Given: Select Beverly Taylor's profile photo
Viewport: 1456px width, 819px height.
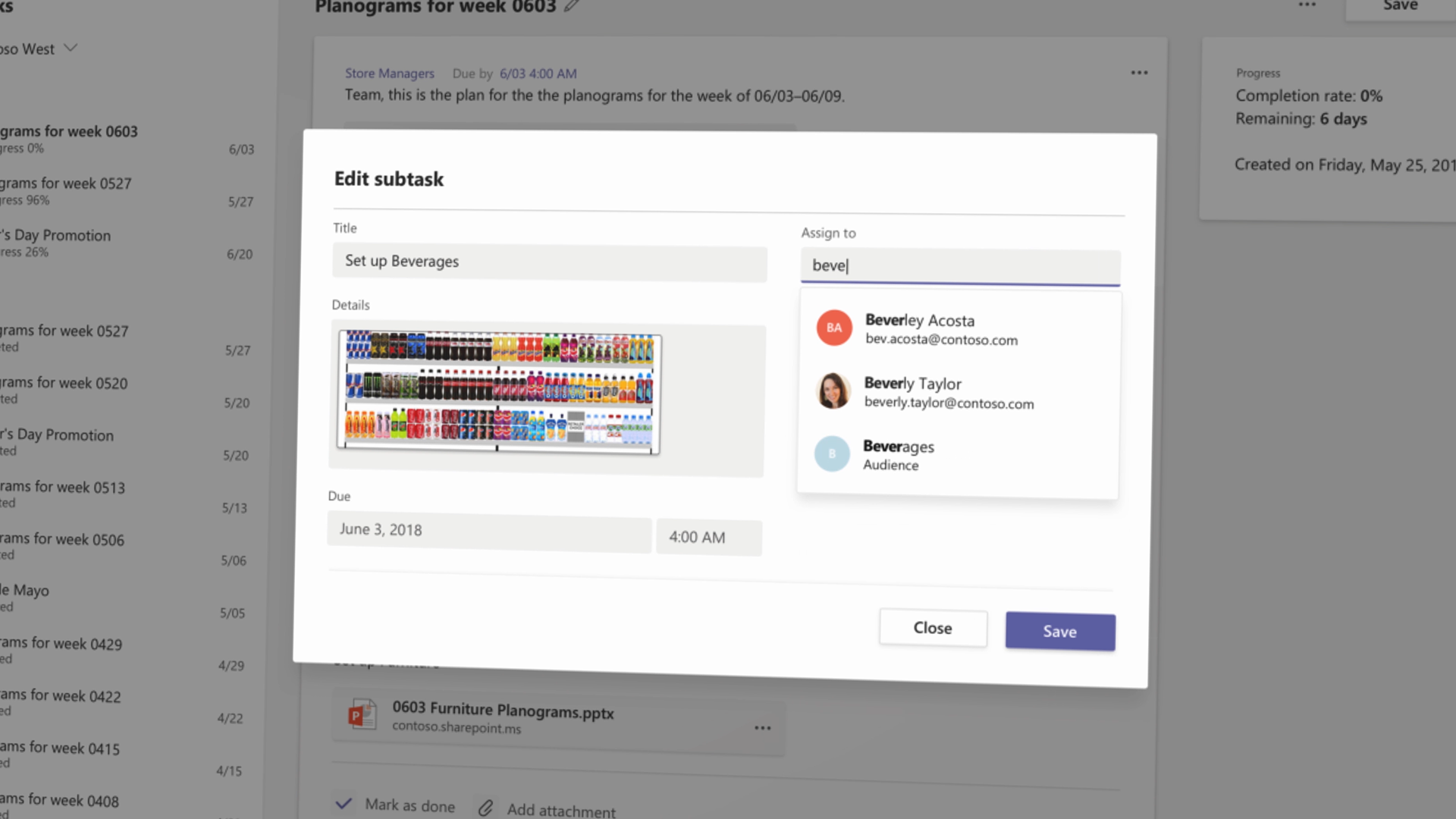Looking at the screenshot, I should [833, 391].
